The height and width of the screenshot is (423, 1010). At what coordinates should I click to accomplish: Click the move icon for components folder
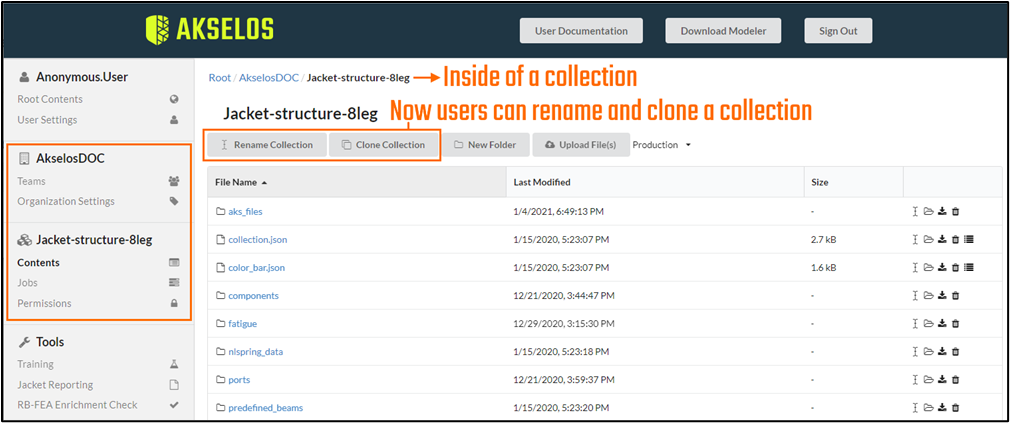pos(928,296)
